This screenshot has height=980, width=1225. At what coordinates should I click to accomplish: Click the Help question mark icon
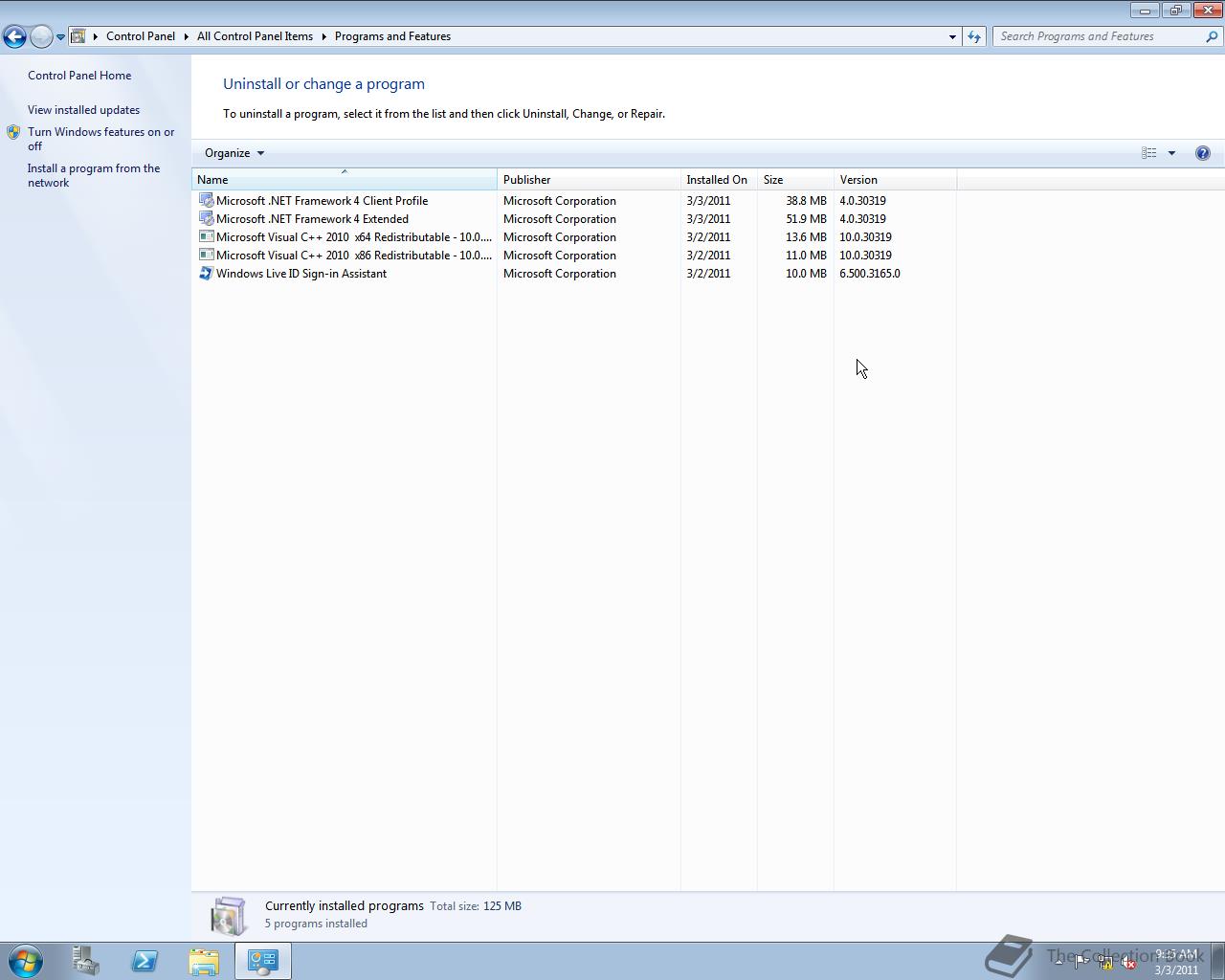click(1203, 153)
